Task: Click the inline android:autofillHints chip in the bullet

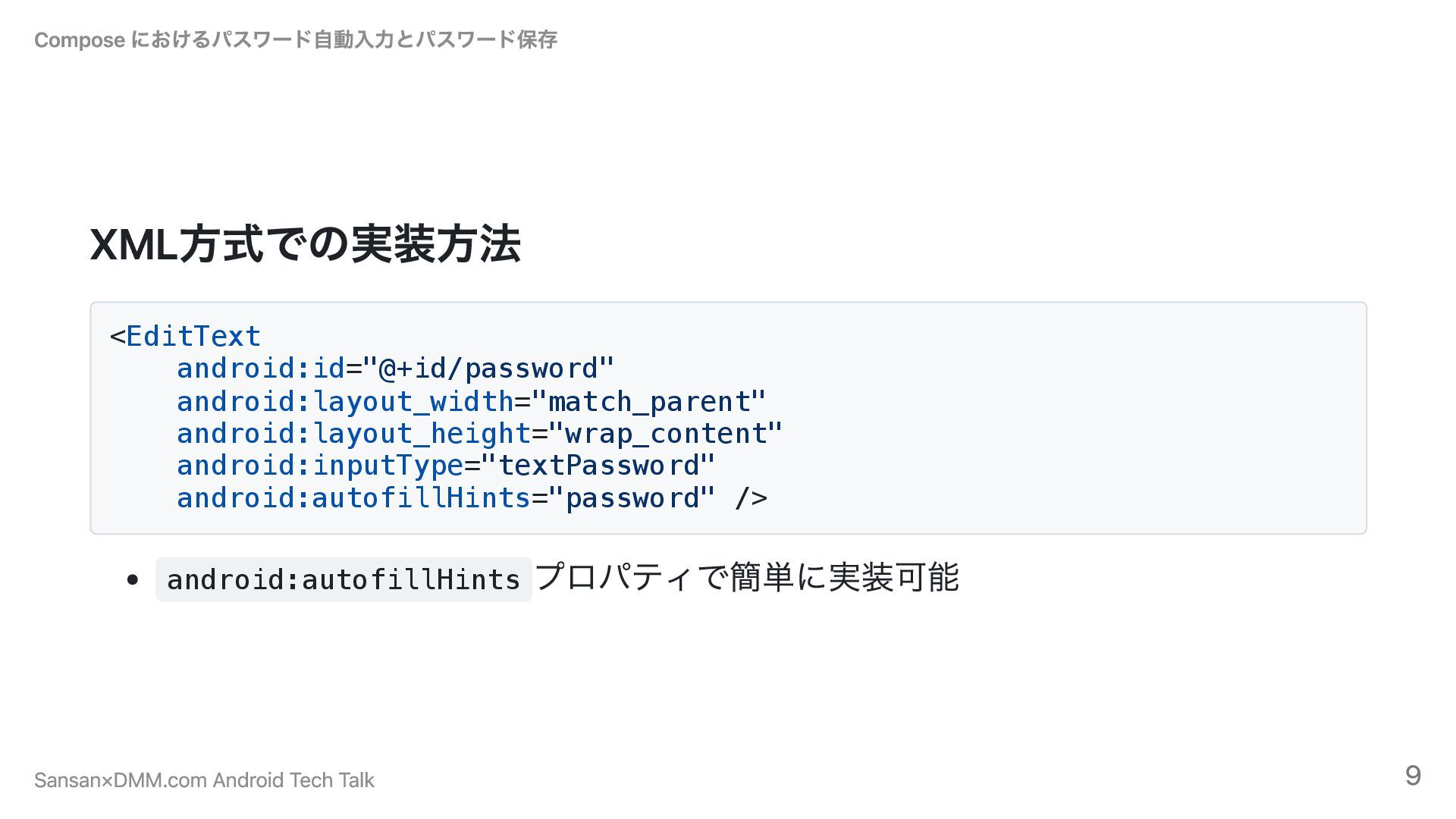Action: pyautogui.click(x=344, y=580)
